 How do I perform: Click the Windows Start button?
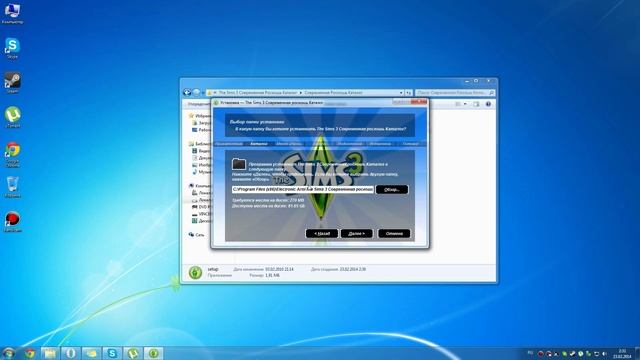click(8, 353)
